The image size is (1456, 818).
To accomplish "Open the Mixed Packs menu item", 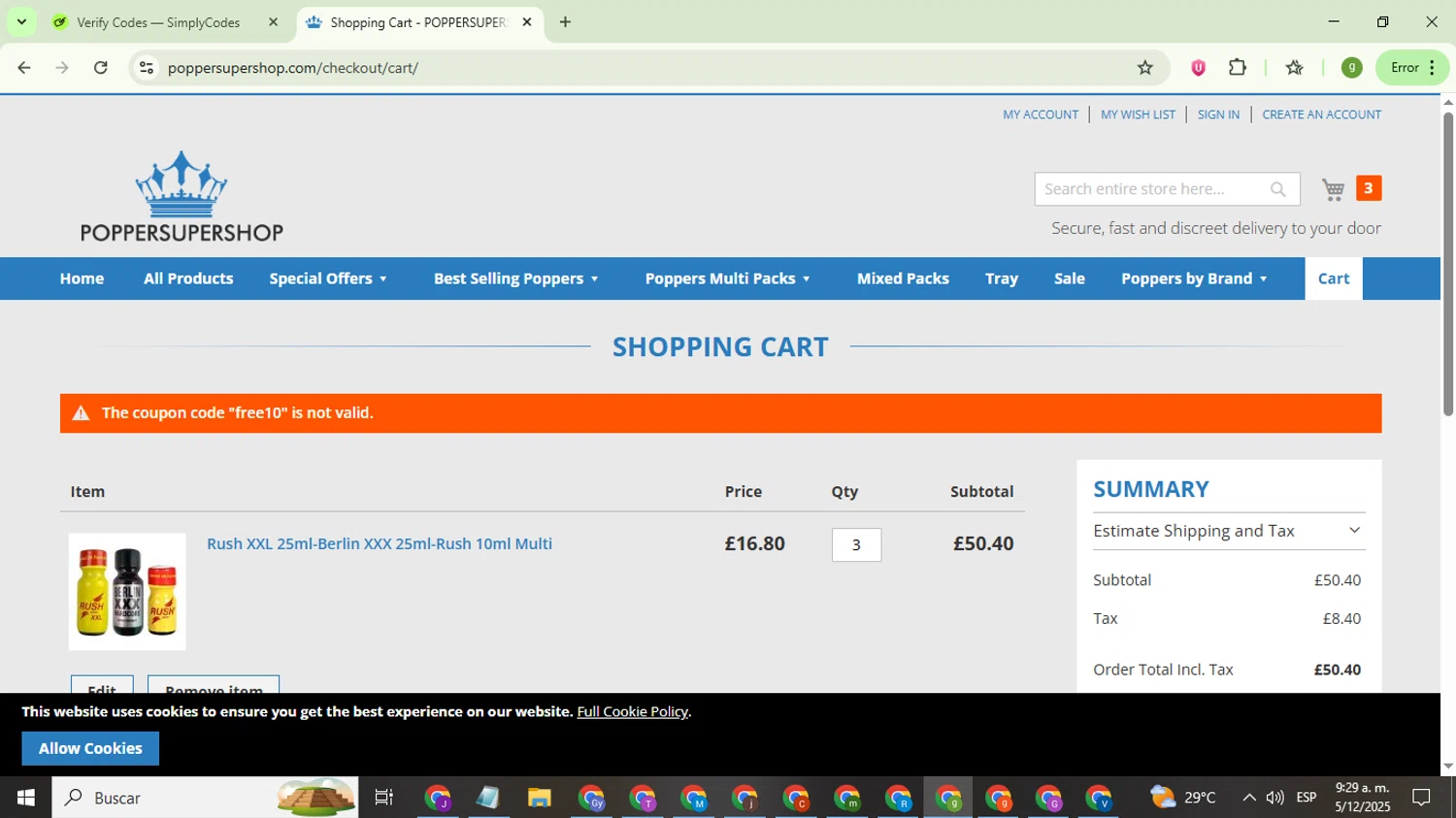I will (903, 278).
